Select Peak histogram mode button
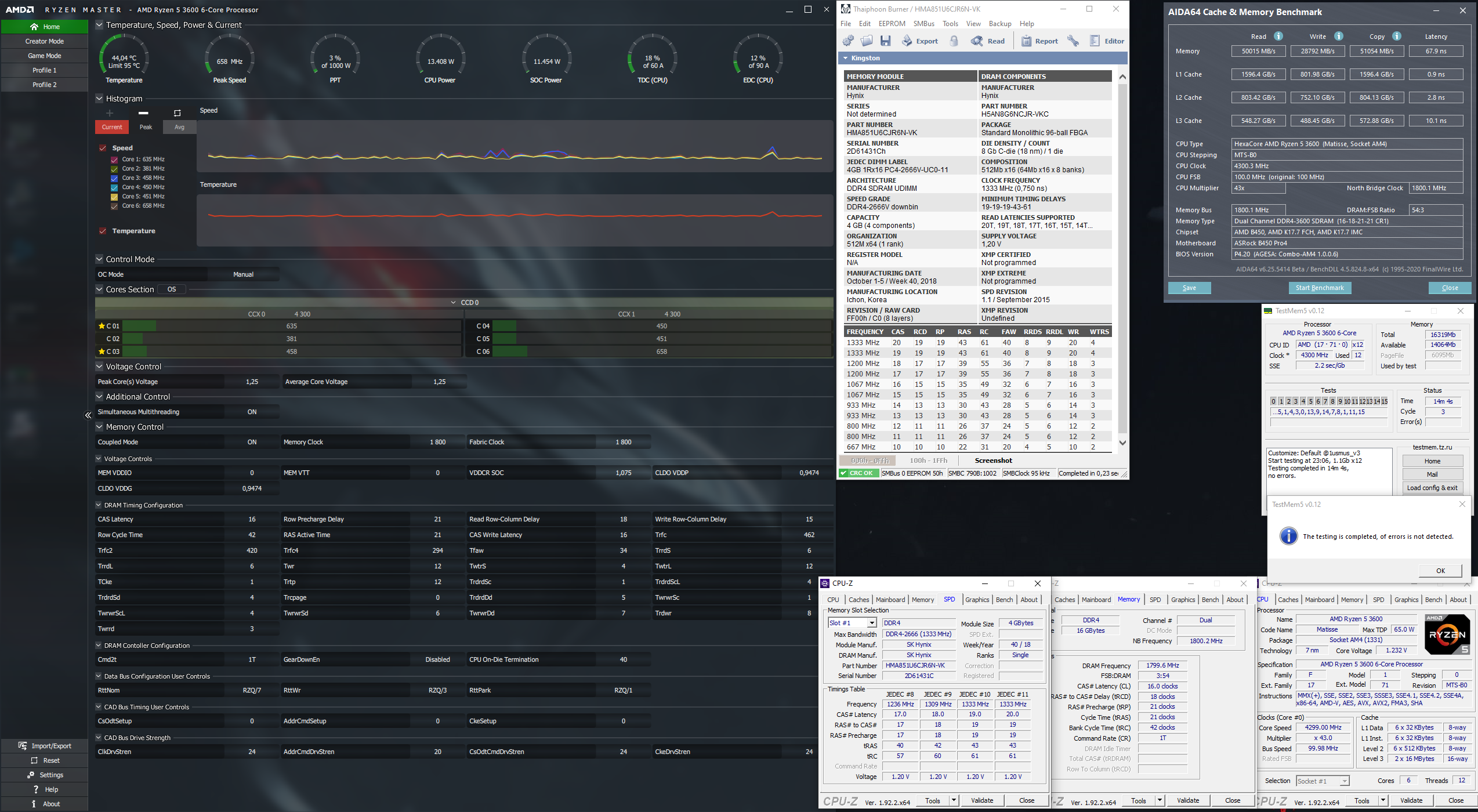1478x812 pixels. (x=146, y=127)
